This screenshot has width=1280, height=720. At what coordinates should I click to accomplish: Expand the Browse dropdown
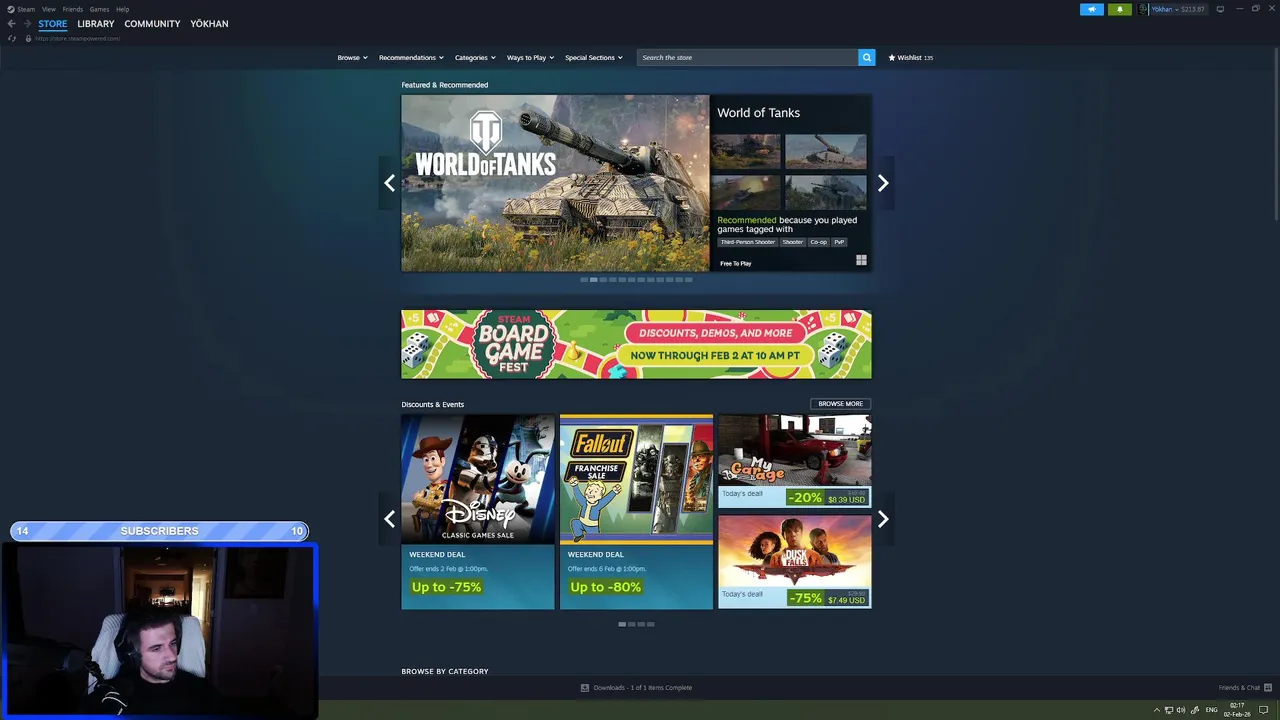[352, 57]
